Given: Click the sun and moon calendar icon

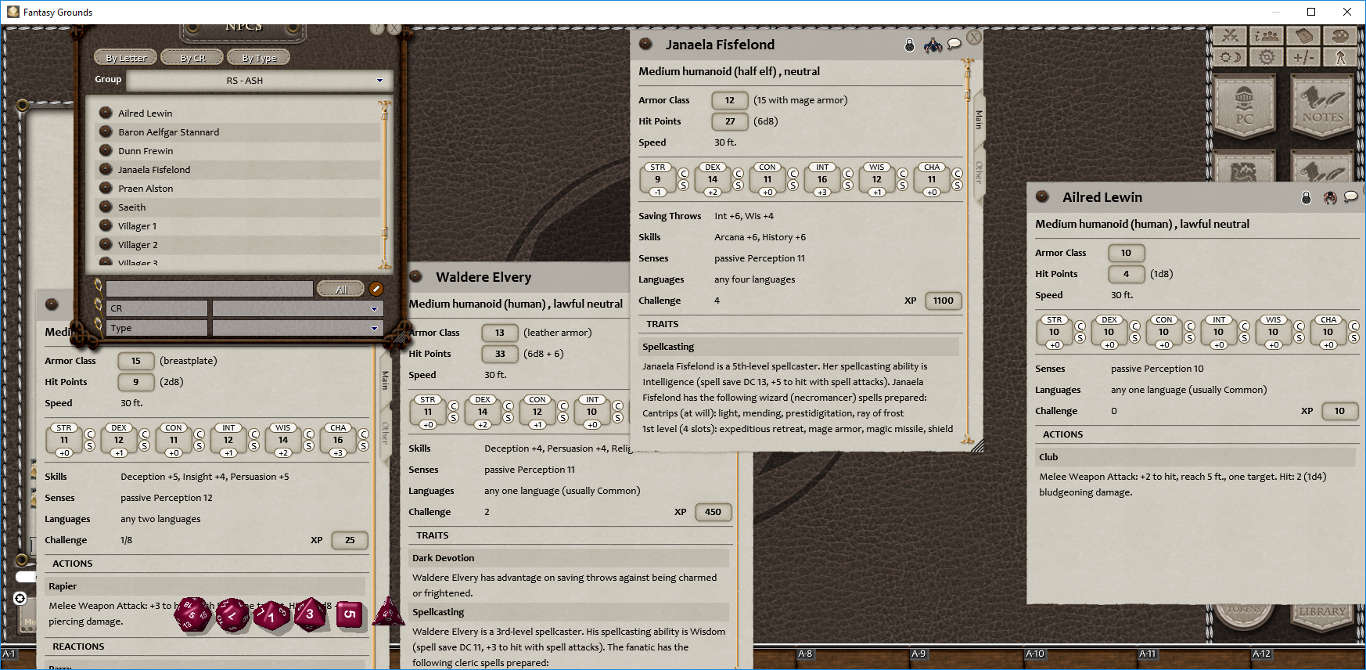Looking at the screenshot, I should pos(1230,58).
